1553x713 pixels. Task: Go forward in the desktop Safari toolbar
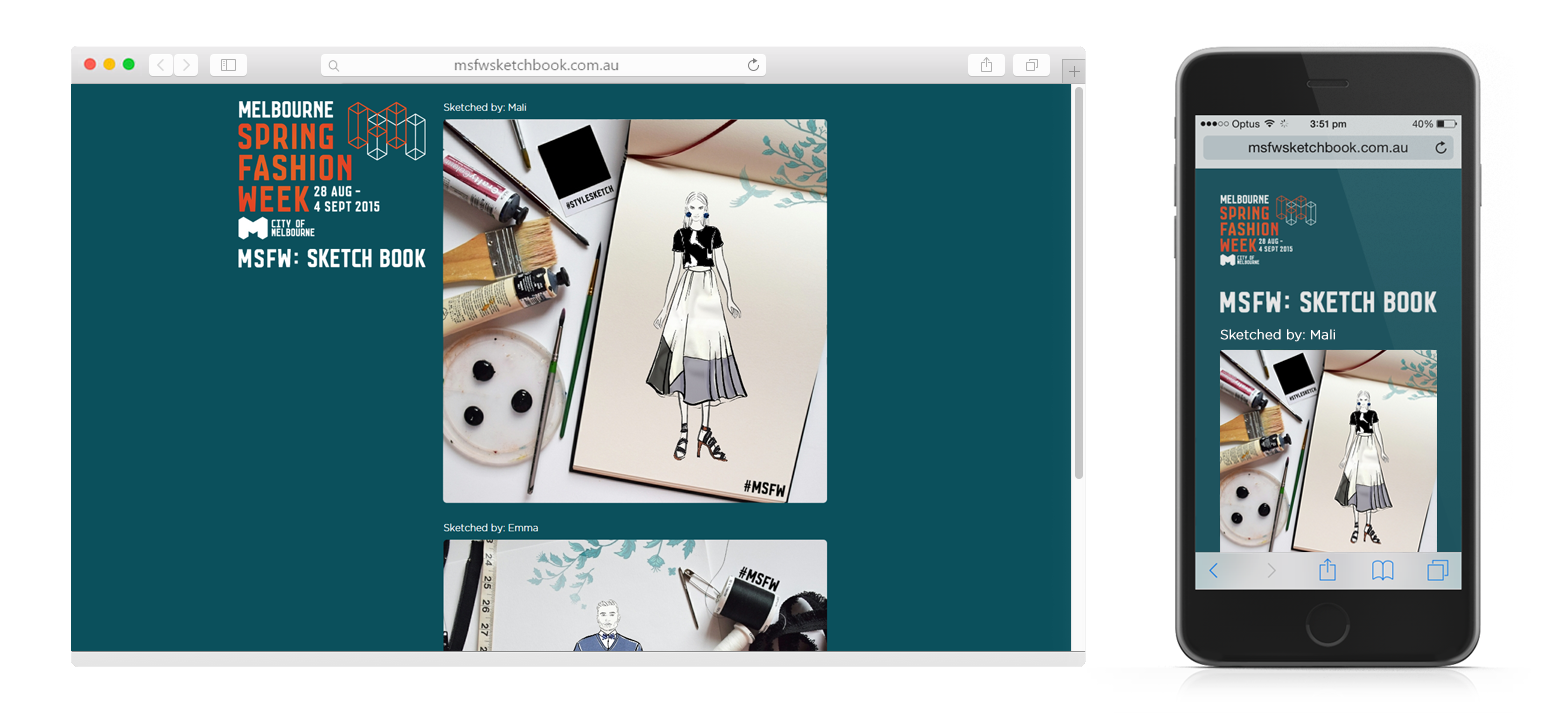tap(186, 65)
